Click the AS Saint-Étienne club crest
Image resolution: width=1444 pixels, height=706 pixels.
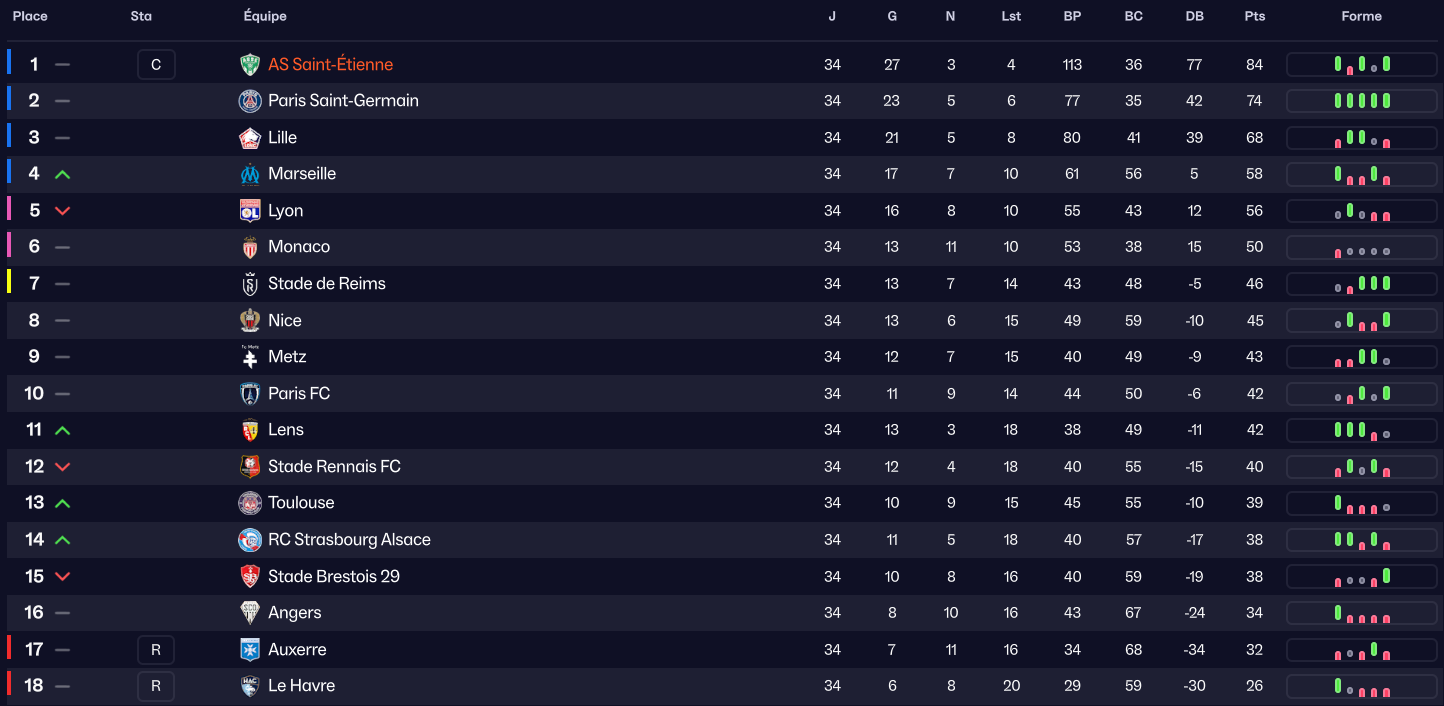250,64
